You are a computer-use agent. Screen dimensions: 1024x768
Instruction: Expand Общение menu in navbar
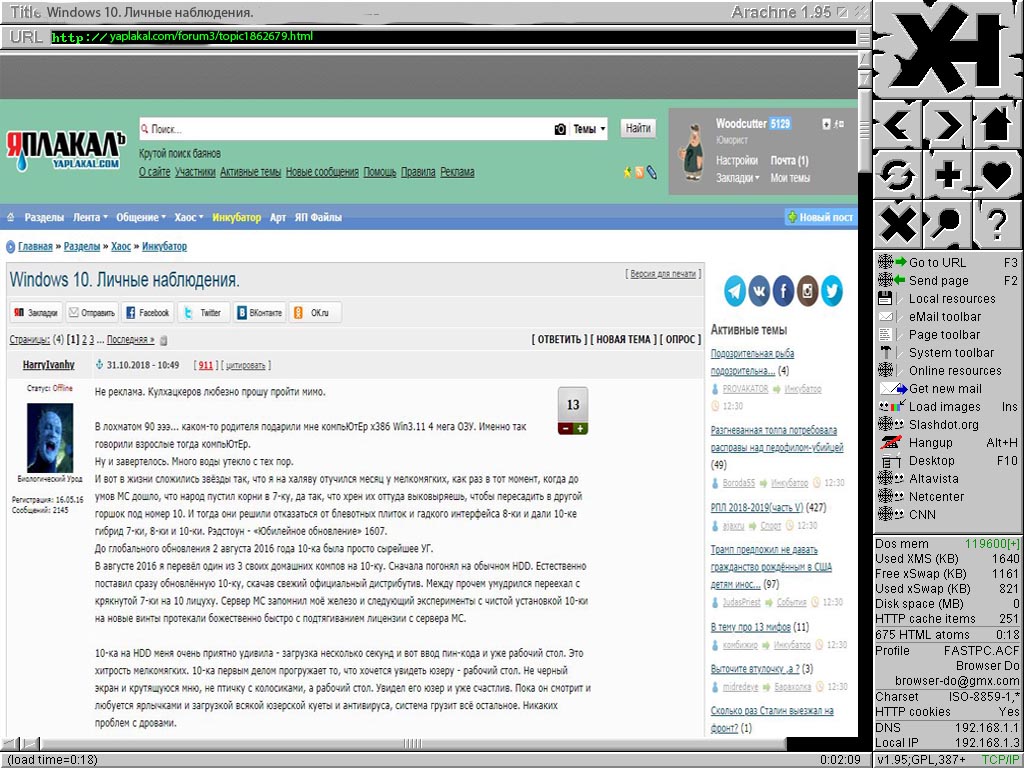pyautogui.click(x=141, y=217)
